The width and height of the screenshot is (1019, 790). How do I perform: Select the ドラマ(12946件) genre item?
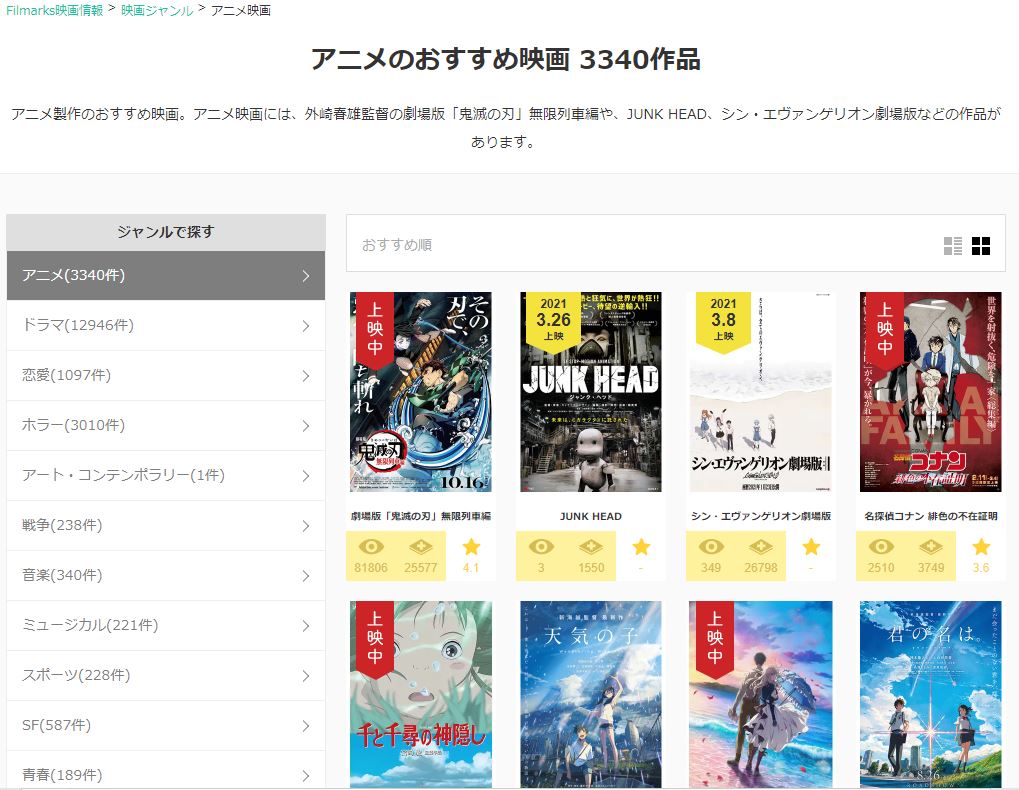click(166, 325)
